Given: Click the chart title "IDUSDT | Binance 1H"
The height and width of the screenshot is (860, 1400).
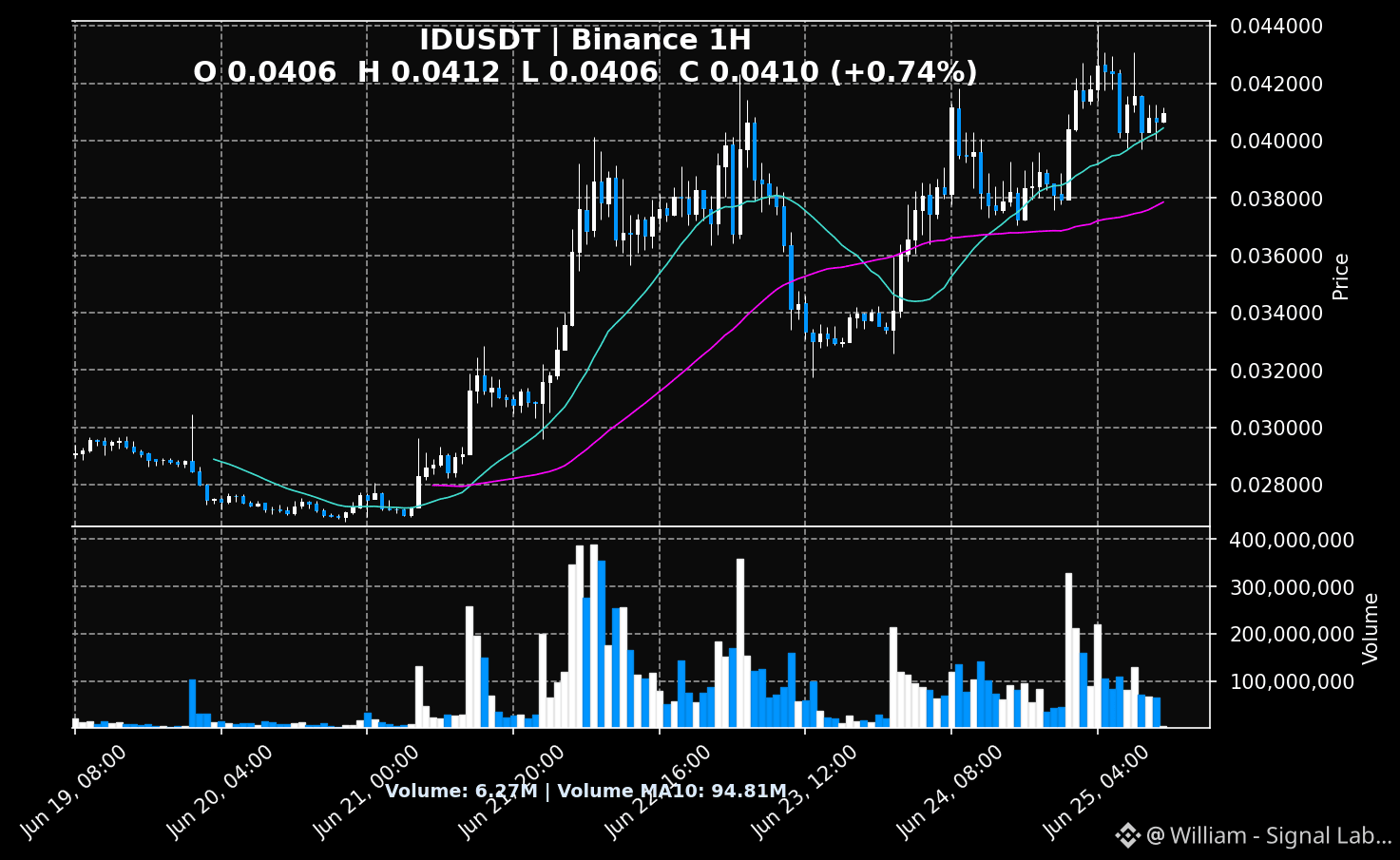Looking at the screenshot, I should tap(585, 40).
